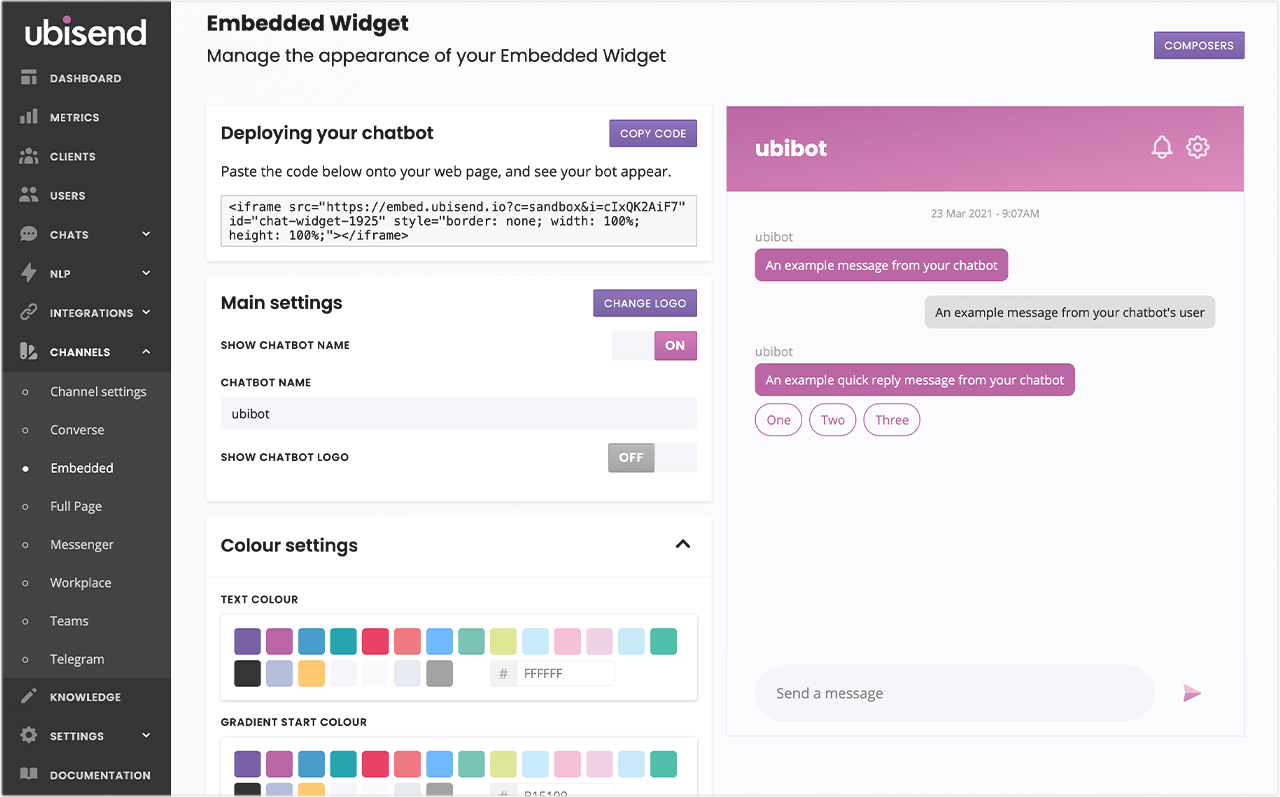Collapse the Colour settings section
The height and width of the screenshot is (797, 1280).
point(683,545)
